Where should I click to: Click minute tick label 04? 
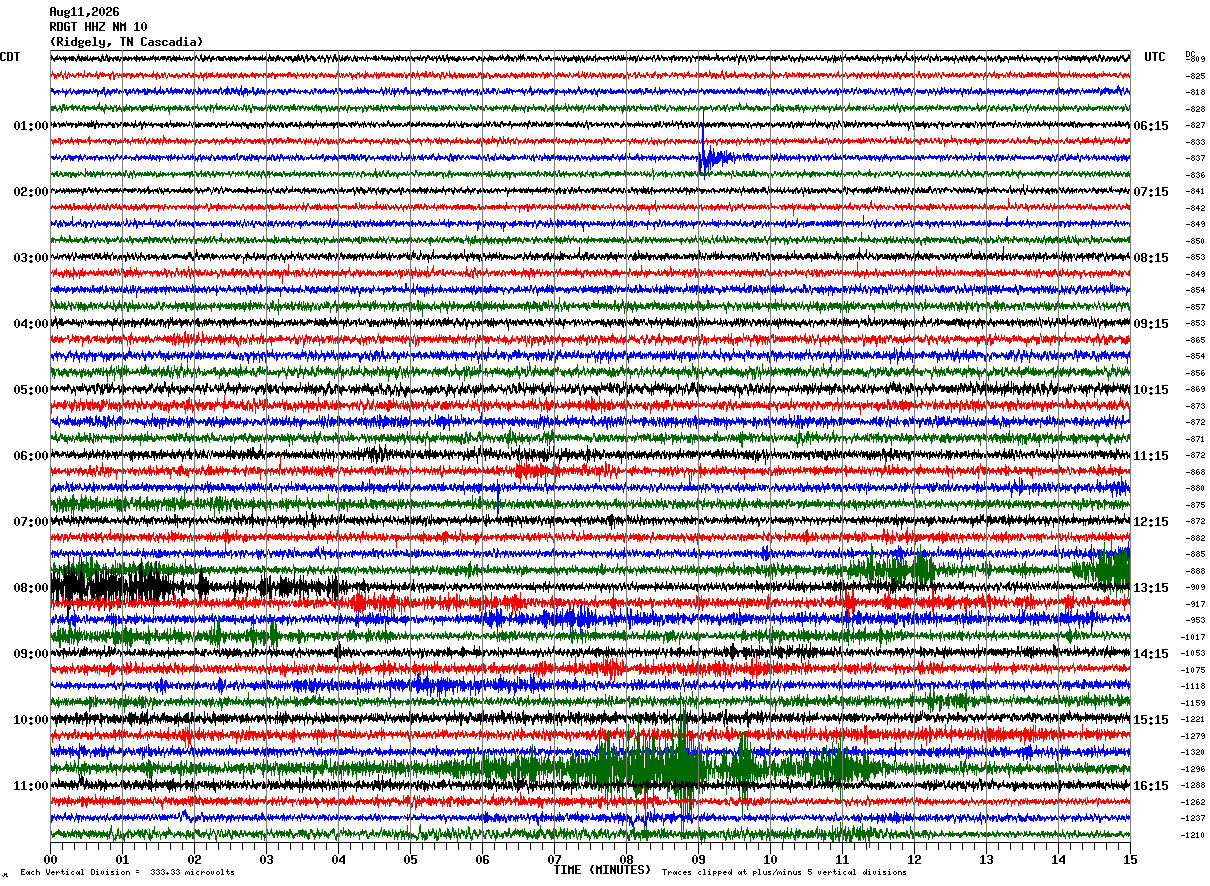(x=338, y=859)
